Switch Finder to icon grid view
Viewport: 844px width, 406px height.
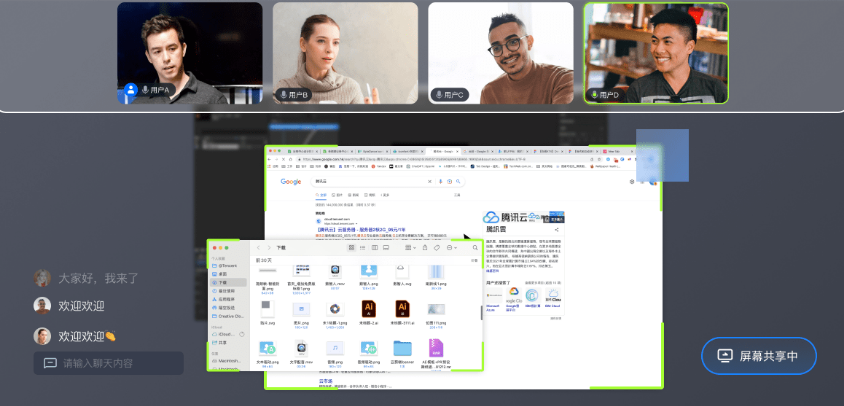[351, 247]
